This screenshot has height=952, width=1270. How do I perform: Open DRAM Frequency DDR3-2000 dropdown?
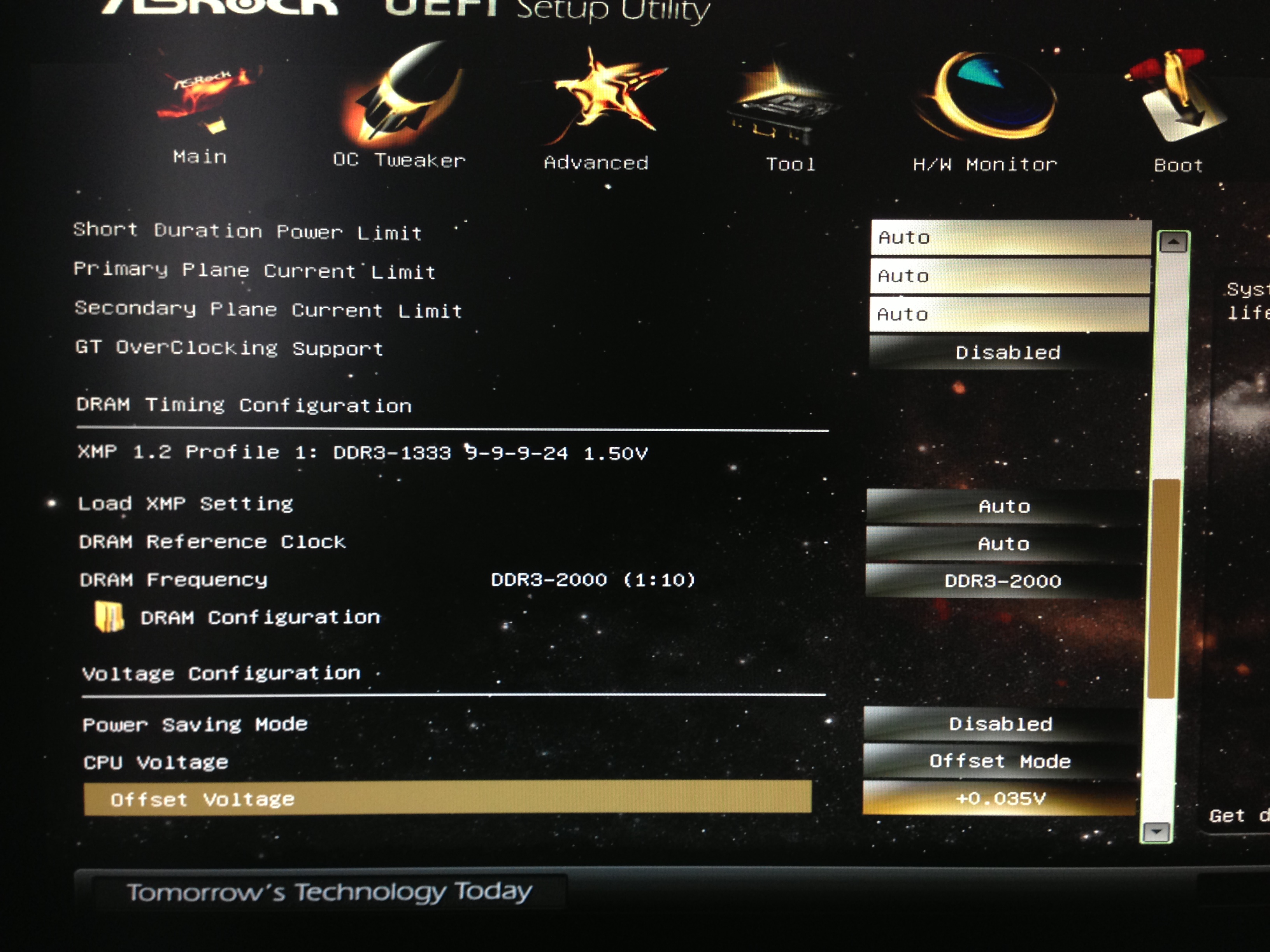pyautogui.click(x=1002, y=581)
